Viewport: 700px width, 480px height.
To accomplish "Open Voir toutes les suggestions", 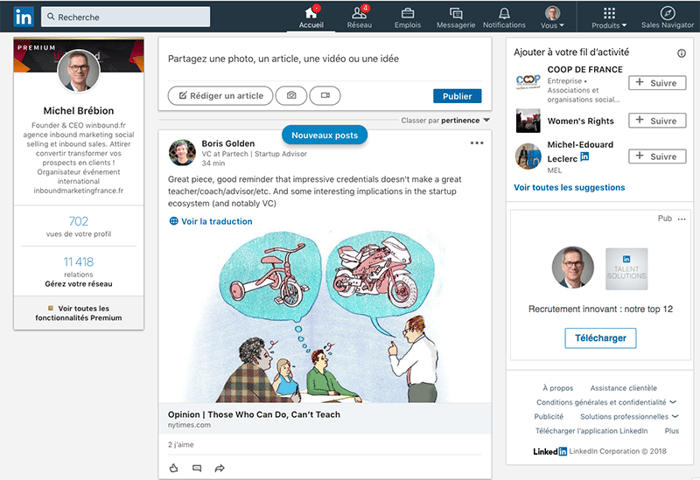I will (569, 188).
